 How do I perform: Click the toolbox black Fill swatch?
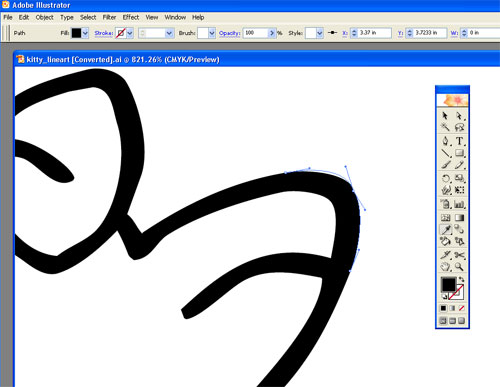pyautogui.click(x=448, y=284)
